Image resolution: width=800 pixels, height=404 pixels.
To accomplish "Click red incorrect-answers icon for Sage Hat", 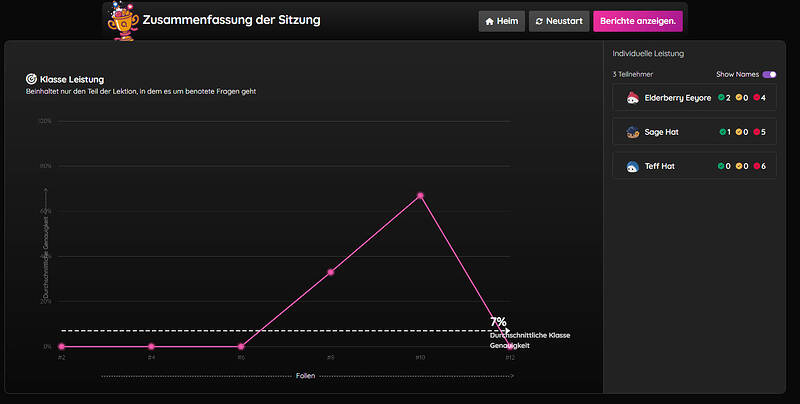I will (759, 132).
